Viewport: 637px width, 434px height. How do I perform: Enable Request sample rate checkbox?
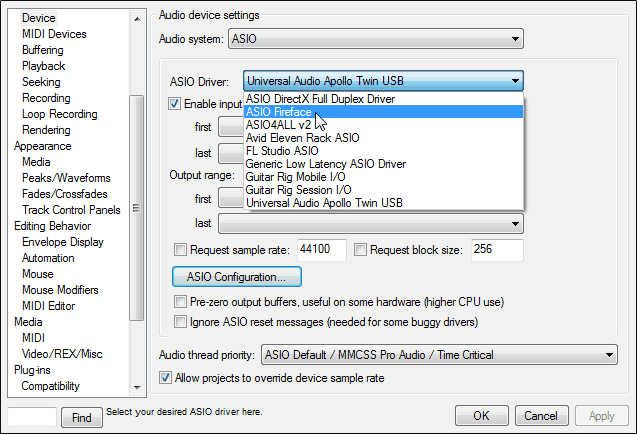point(180,250)
